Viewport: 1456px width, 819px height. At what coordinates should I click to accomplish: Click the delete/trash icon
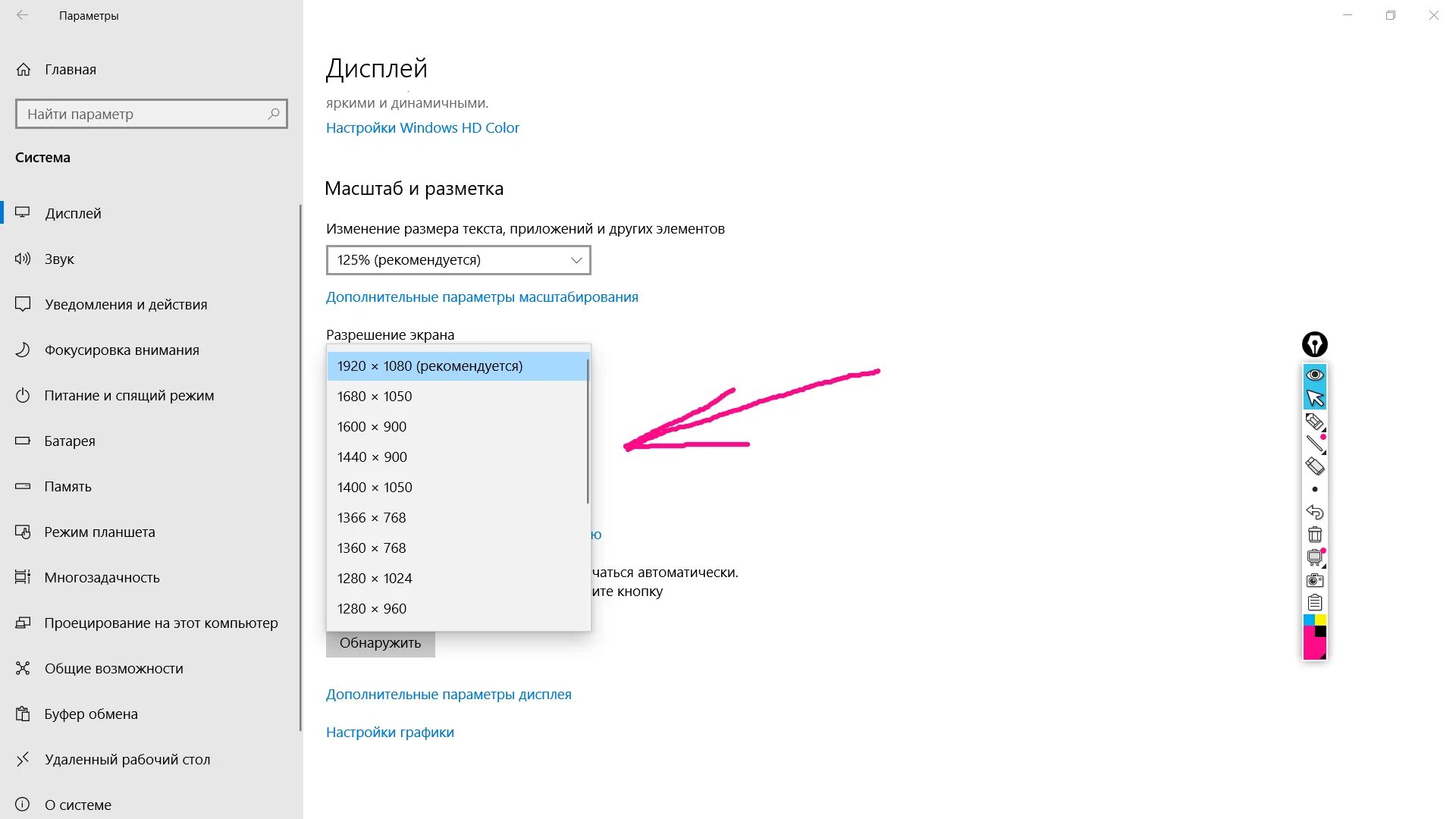1314,534
